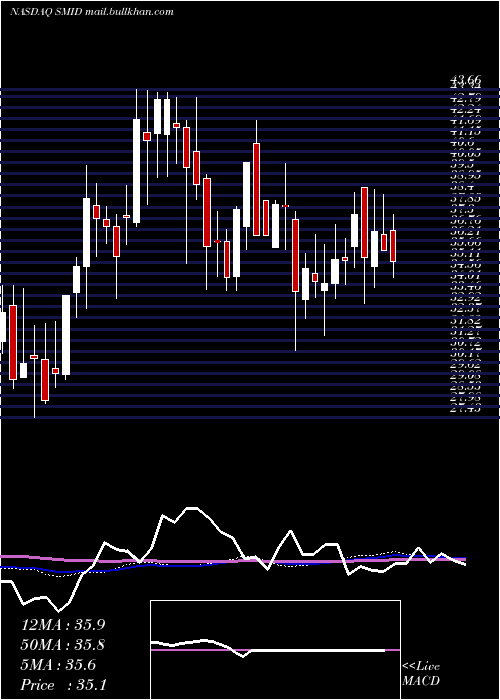The height and width of the screenshot is (700, 500).
Task: Select the 12MA : 35.9 value
Action: click(x=63, y=625)
